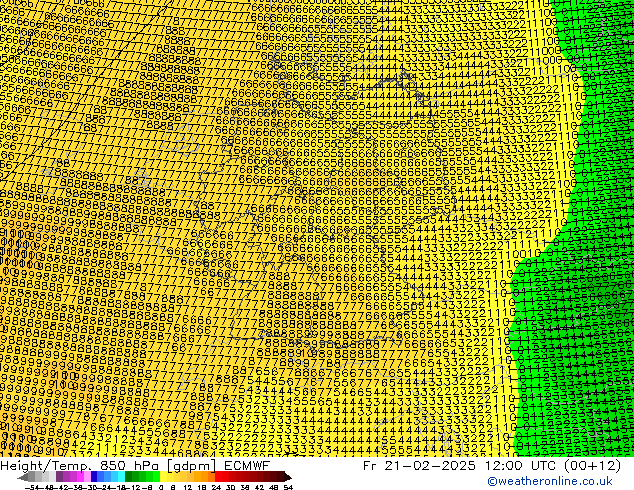
Task: Click the bright red swatch on the color scale
Action: 219,476
